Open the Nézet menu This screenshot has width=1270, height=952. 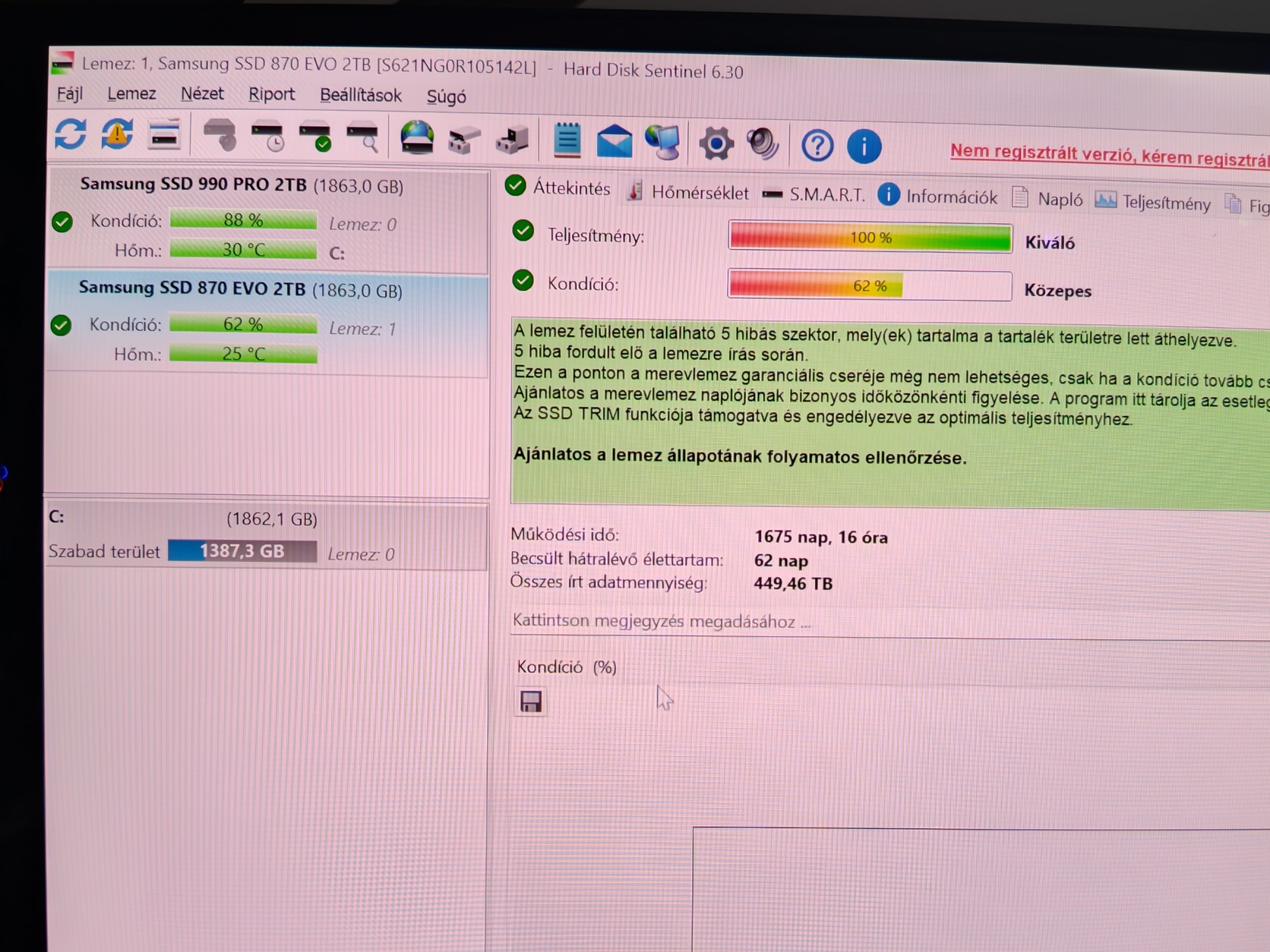pyautogui.click(x=202, y=94)
